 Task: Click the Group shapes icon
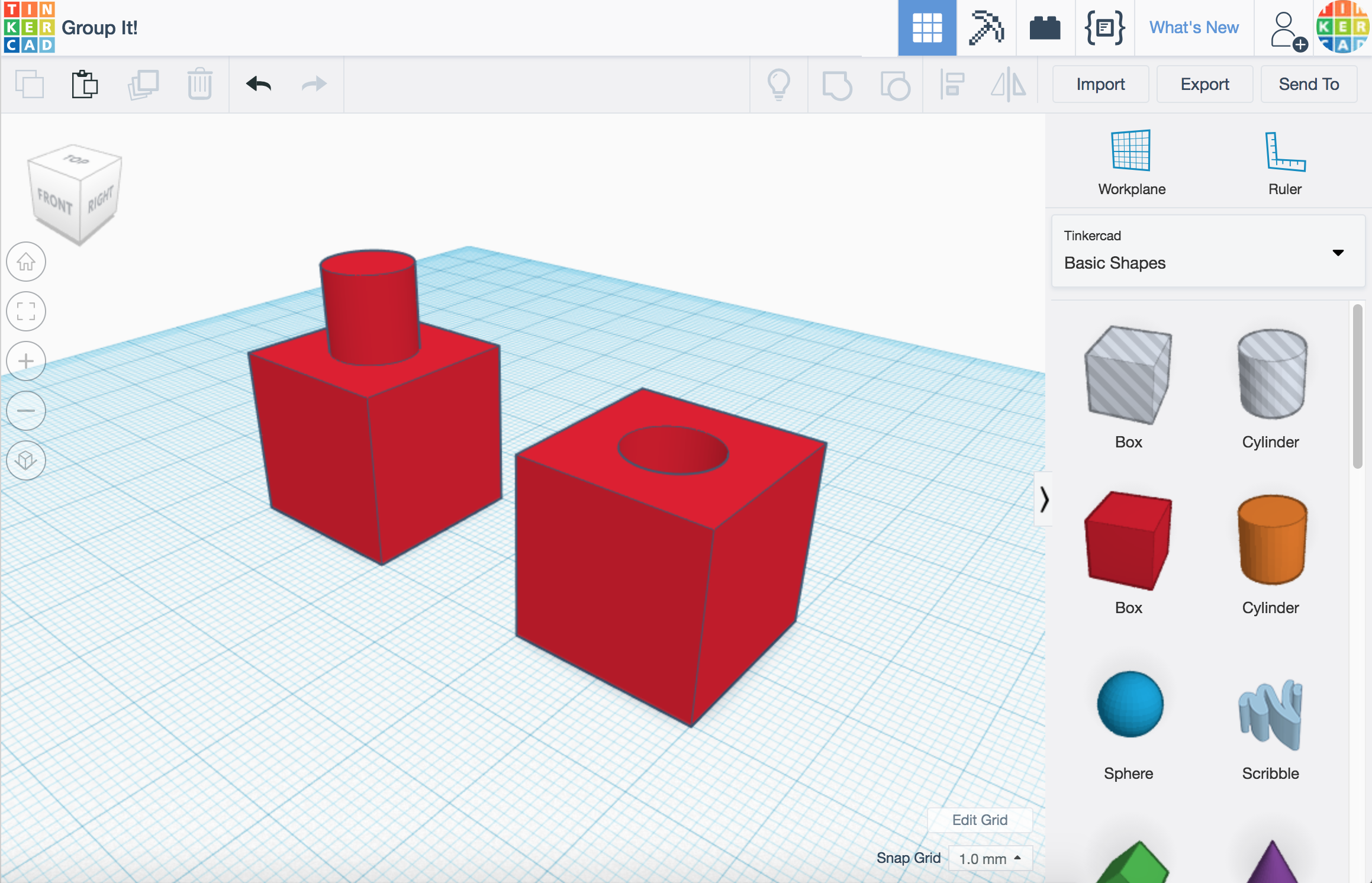(x=837, y=85)
